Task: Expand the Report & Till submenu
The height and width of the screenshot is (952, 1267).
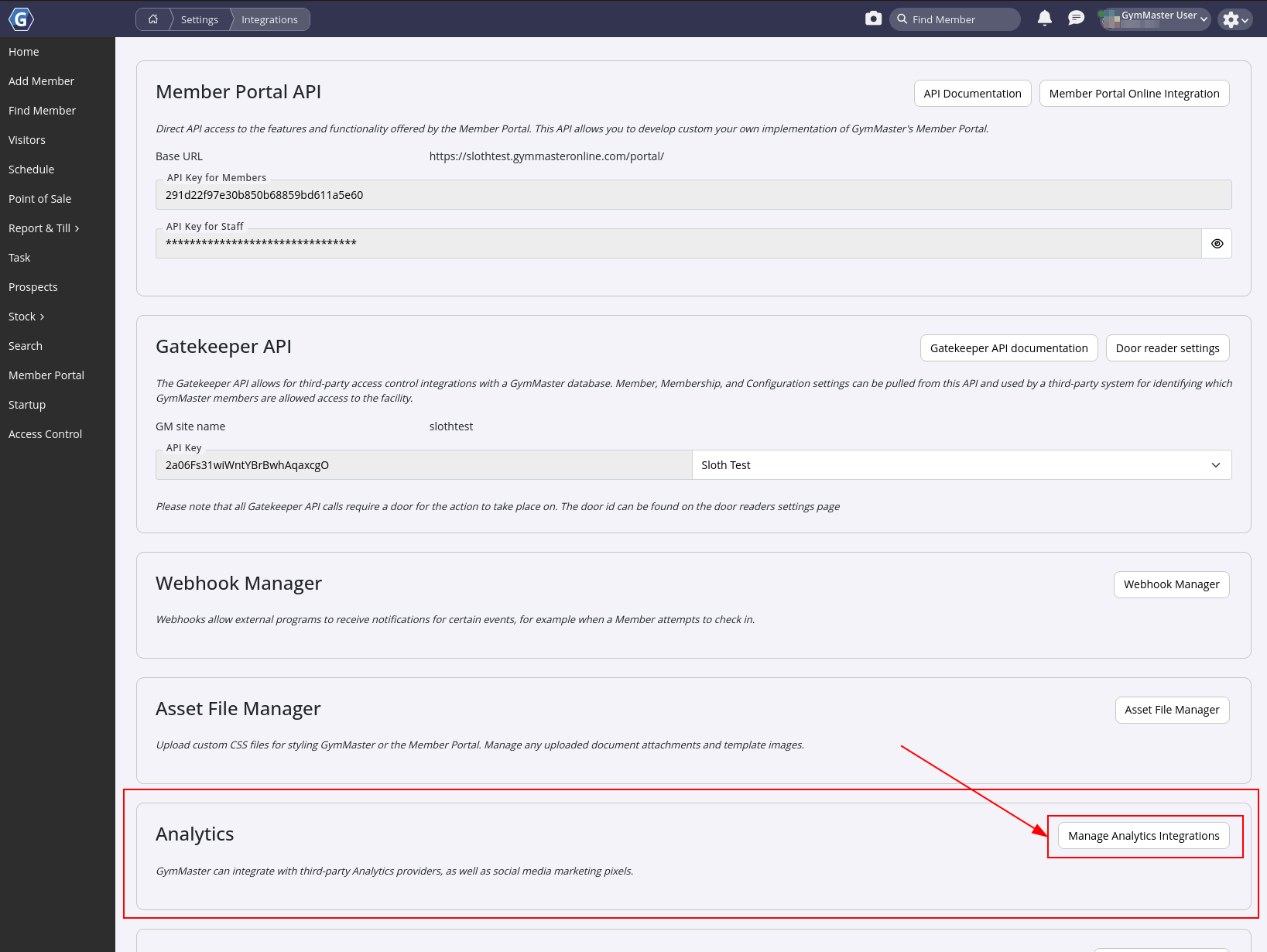Action: pyautogui.click(x=44, y=228)
